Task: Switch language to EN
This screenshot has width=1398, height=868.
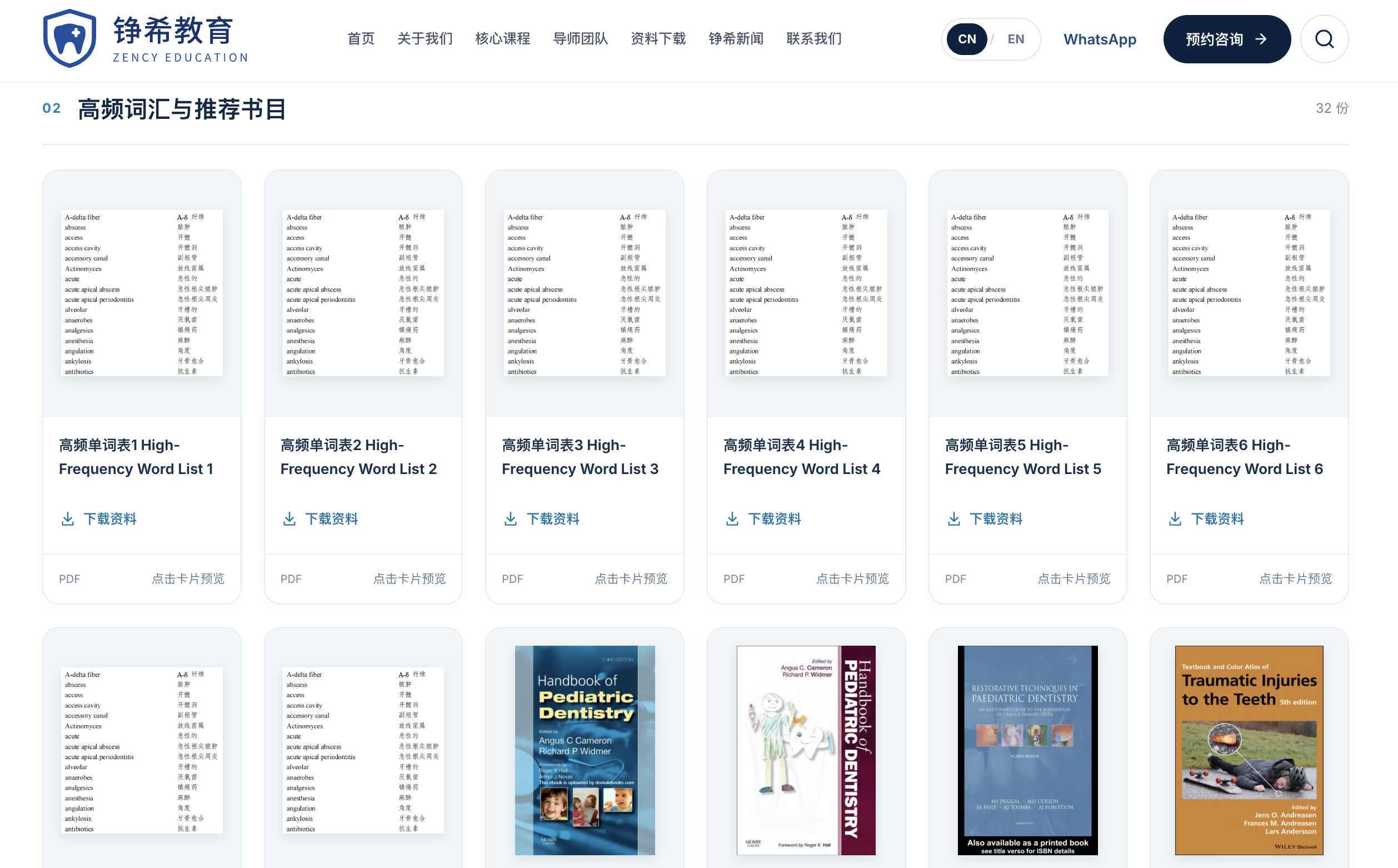Action: click(1016, 39)
